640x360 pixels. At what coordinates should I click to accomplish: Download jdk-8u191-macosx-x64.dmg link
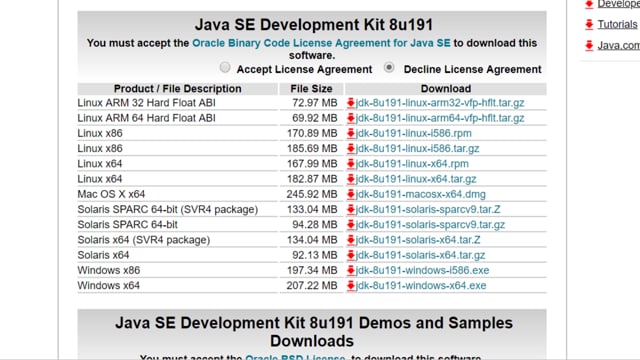421,194
